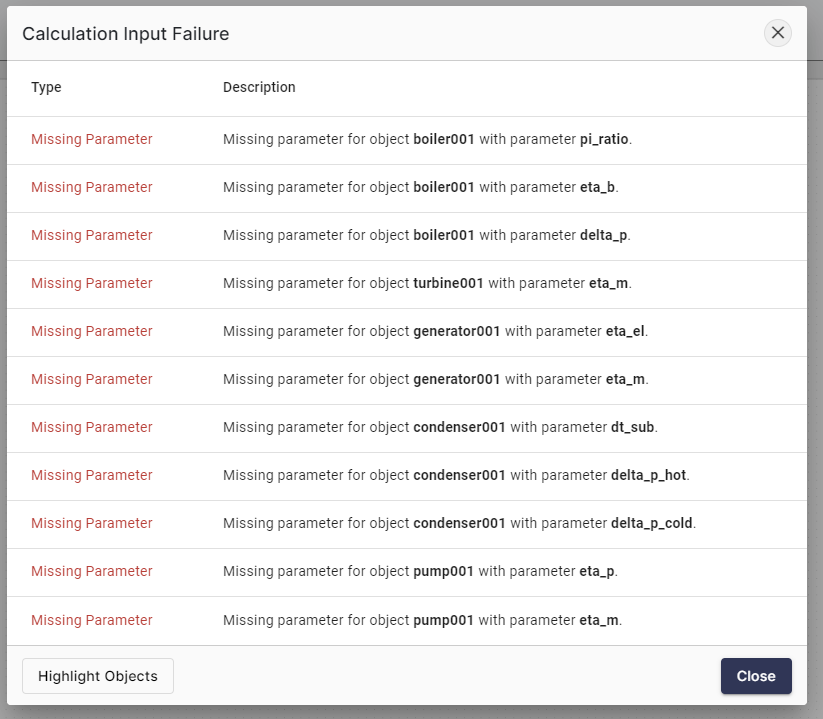Select the condenser001 dt_sub description text
Viewport: 823px width, 719px height.
pos(440,427)
